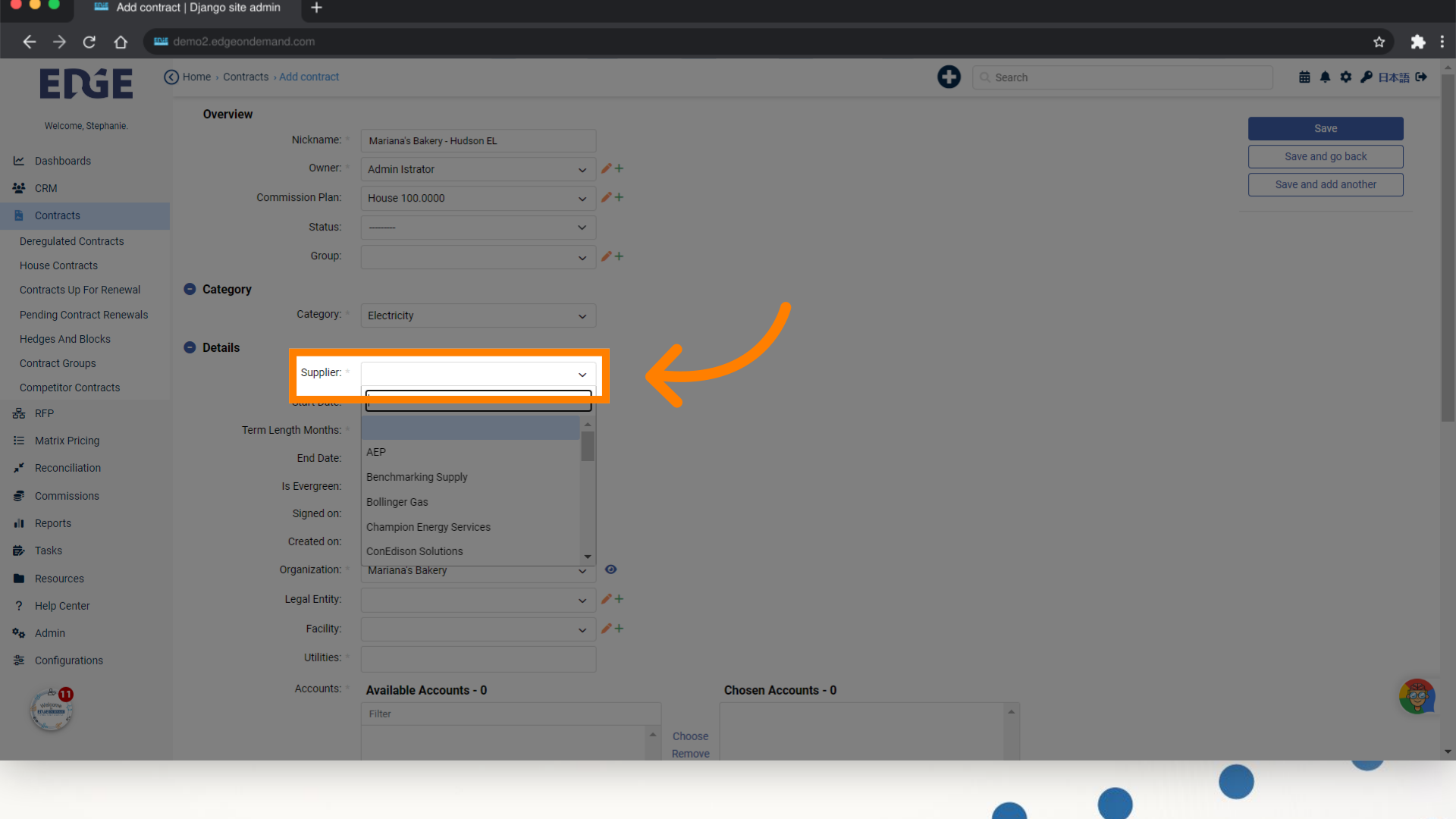Go to browser home icon
The width and height of the screenshot is (1456, 819).
(x=121, y=42)
